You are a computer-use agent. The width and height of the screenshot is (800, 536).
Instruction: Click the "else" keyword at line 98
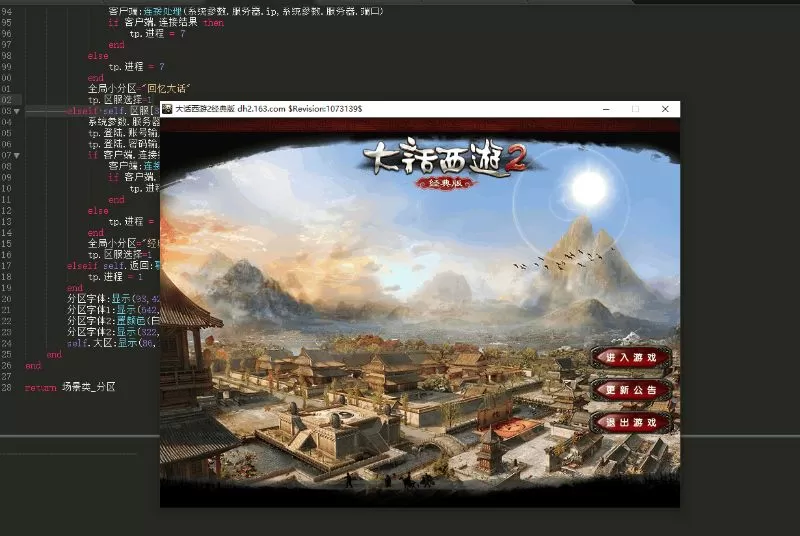[x=98, y=56]
